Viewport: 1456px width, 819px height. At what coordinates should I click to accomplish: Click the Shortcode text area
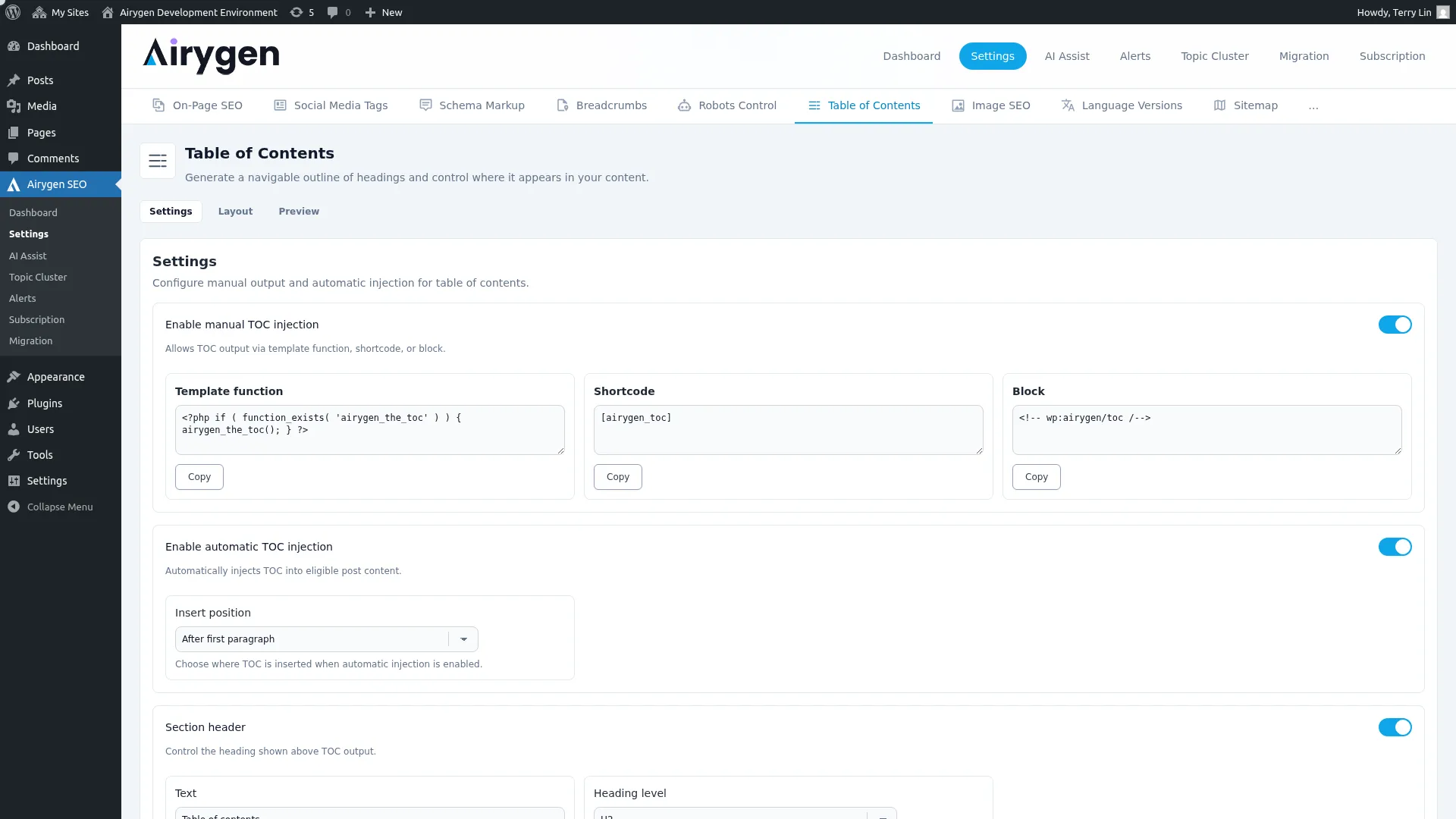click(789, 430)
